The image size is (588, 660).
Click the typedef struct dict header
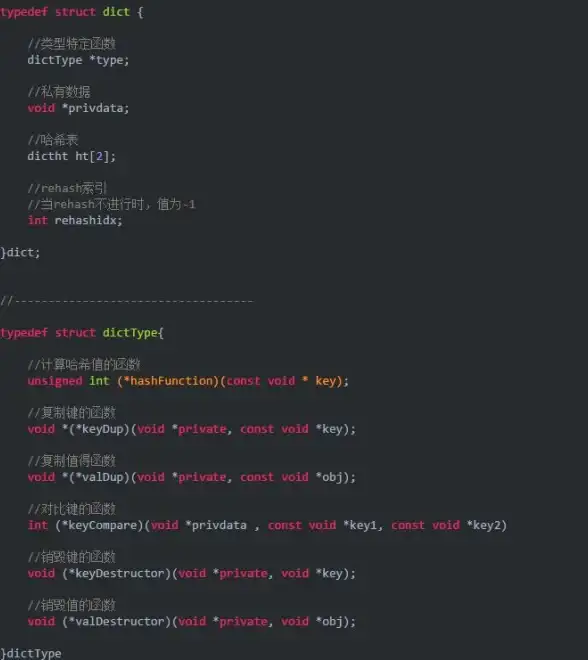tap(72, 12)
